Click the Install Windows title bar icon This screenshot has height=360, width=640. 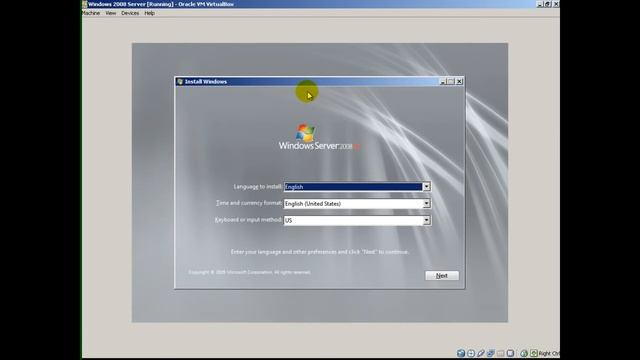(180, 82)
